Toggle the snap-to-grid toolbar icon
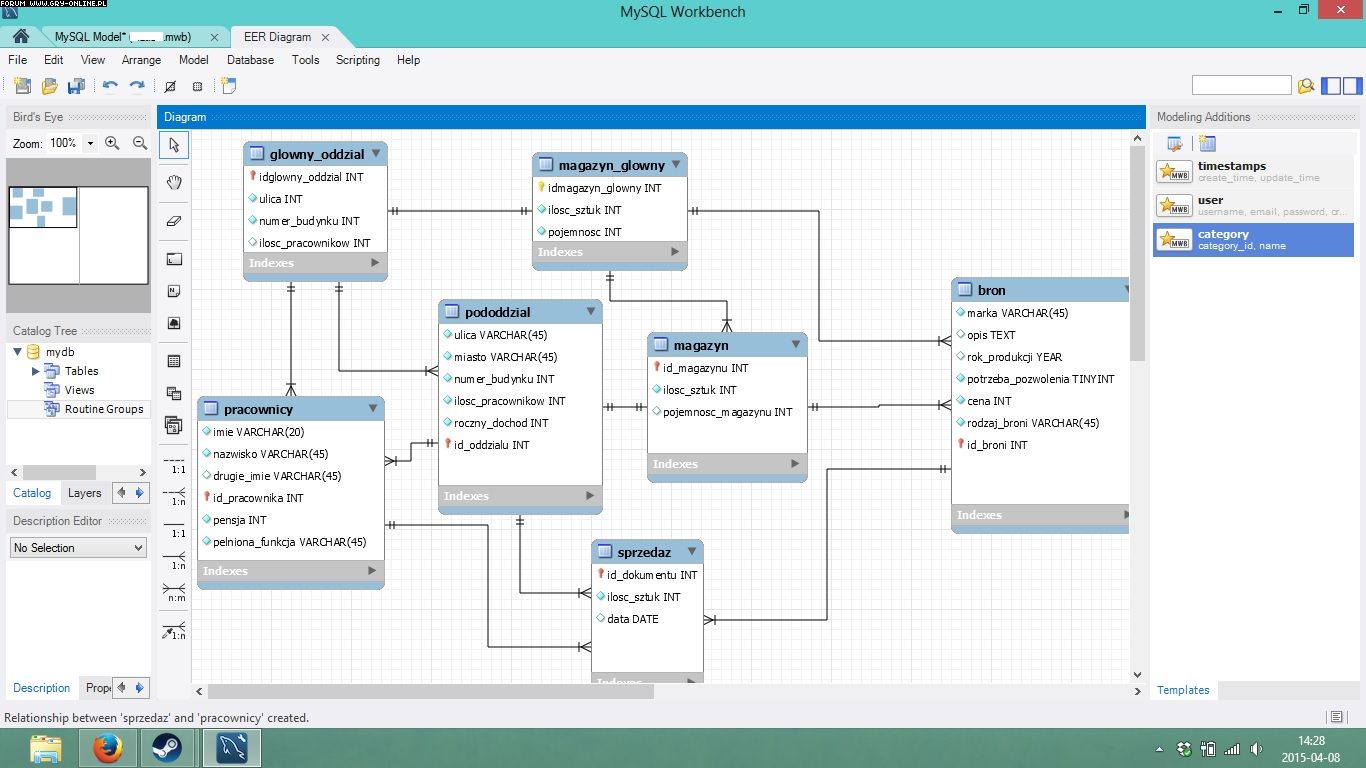The image size is (1366, 768). point(197,86)
